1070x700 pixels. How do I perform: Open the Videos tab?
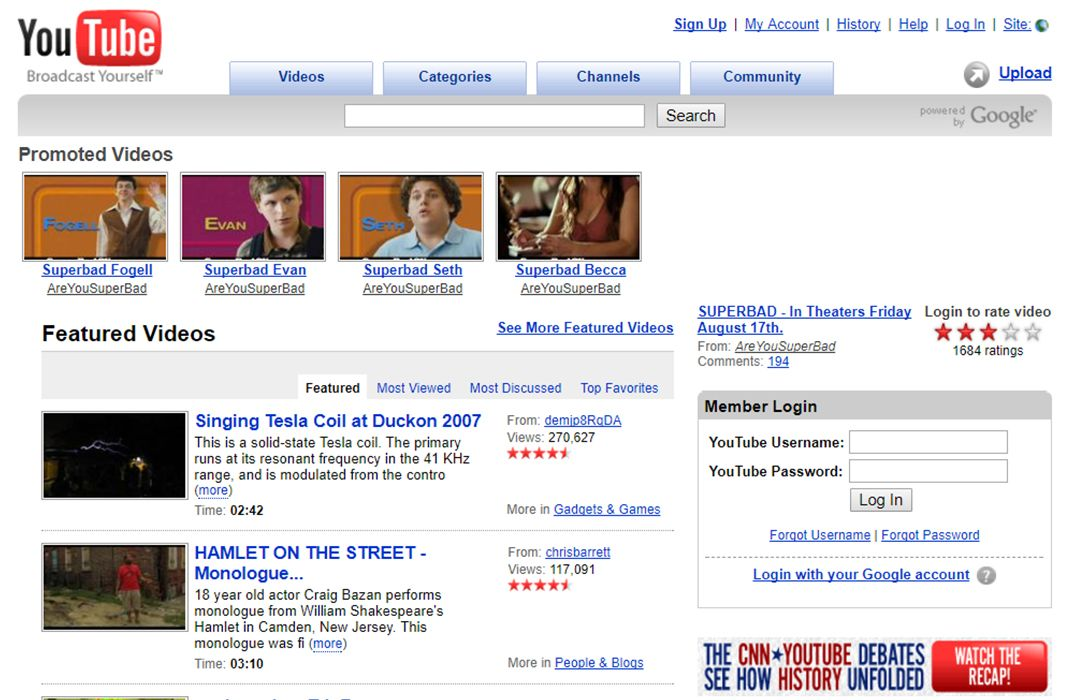click(301, 77)
